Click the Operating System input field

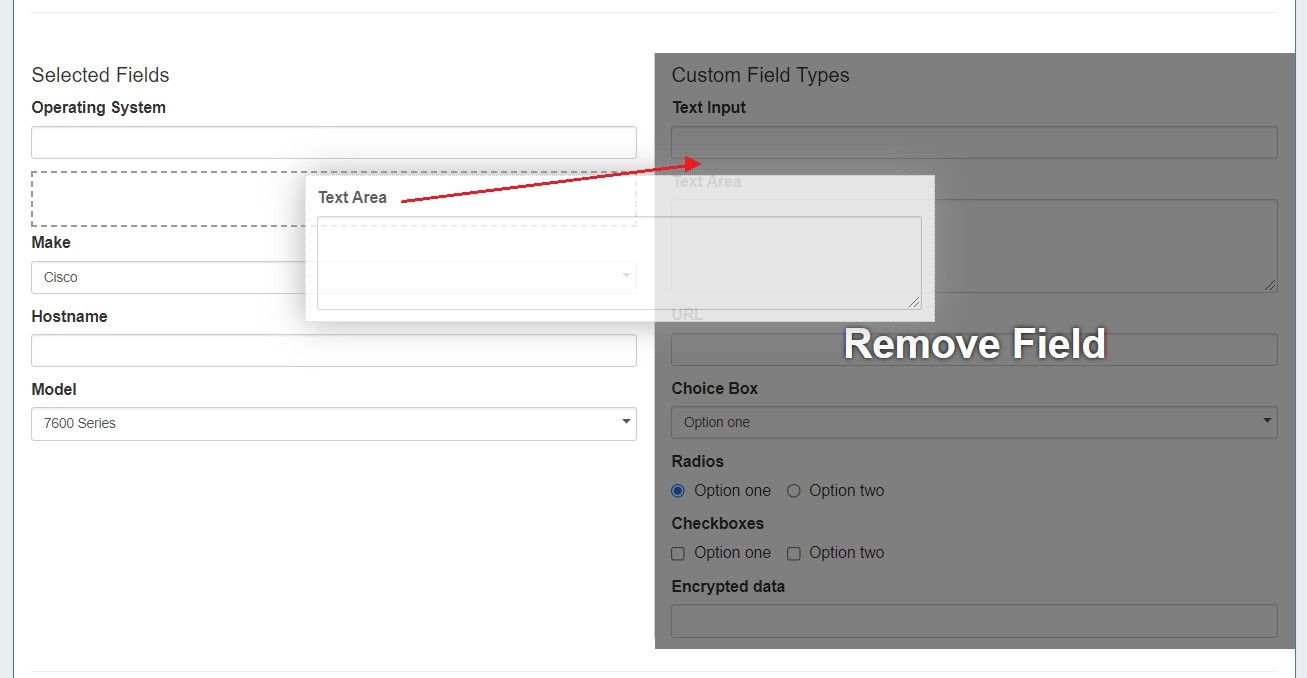(333, 143)
